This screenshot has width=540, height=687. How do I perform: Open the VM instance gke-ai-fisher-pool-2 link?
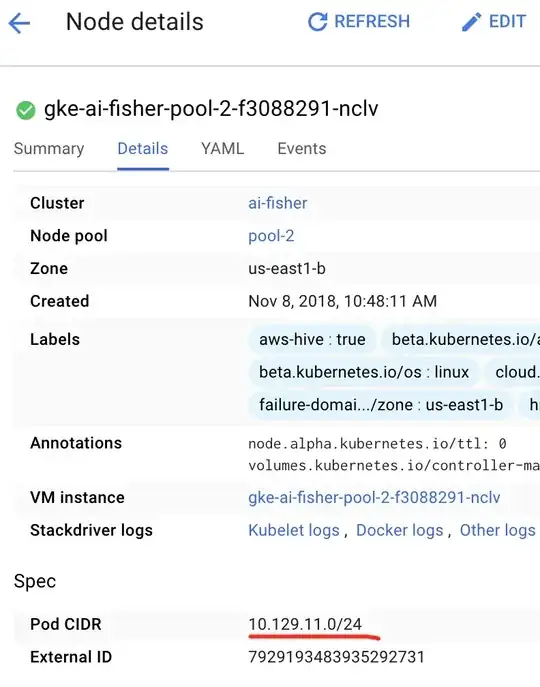click(374, 497)
